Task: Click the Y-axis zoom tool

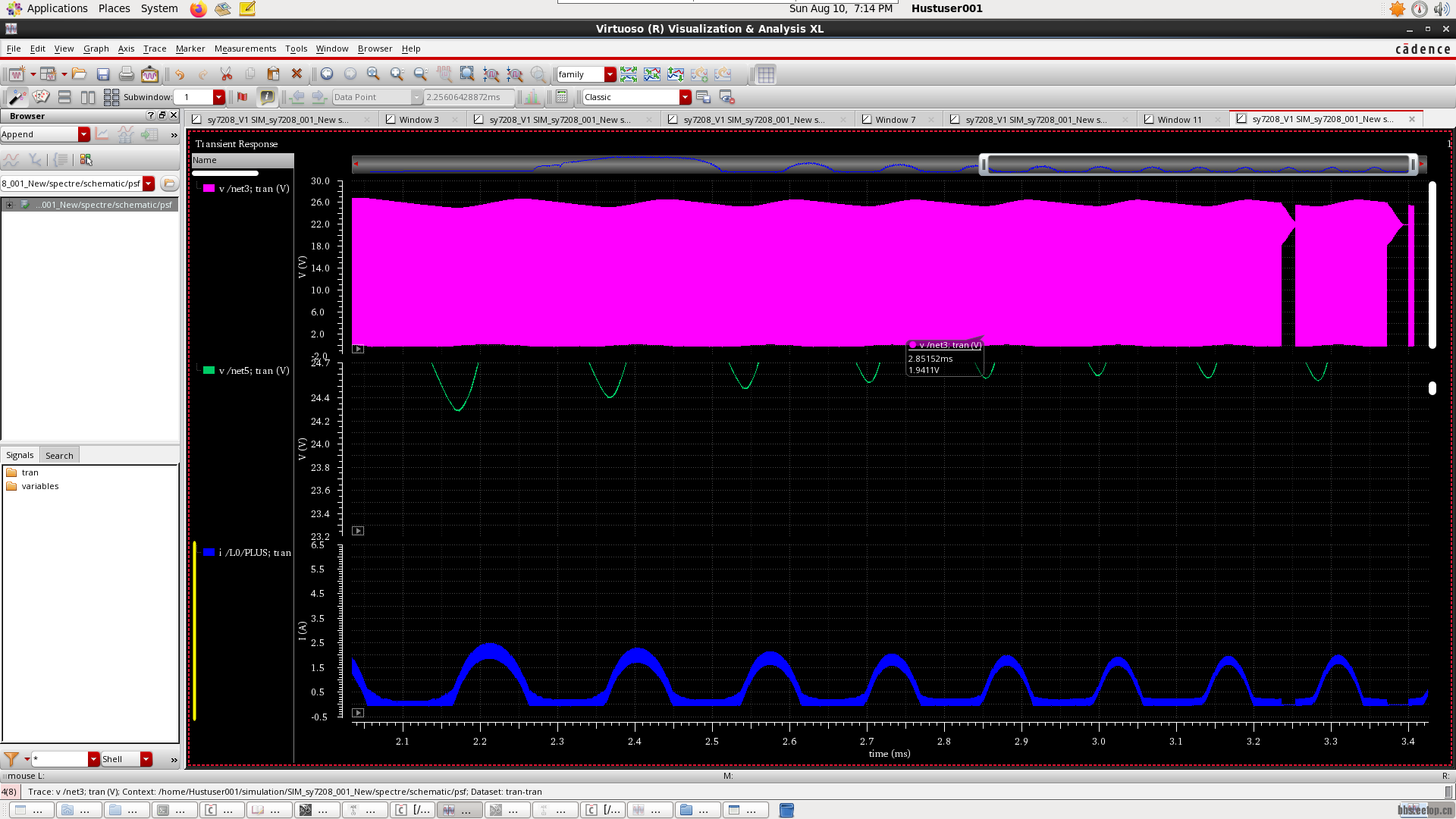Action: pyautogui.click(x=515, y=74)
